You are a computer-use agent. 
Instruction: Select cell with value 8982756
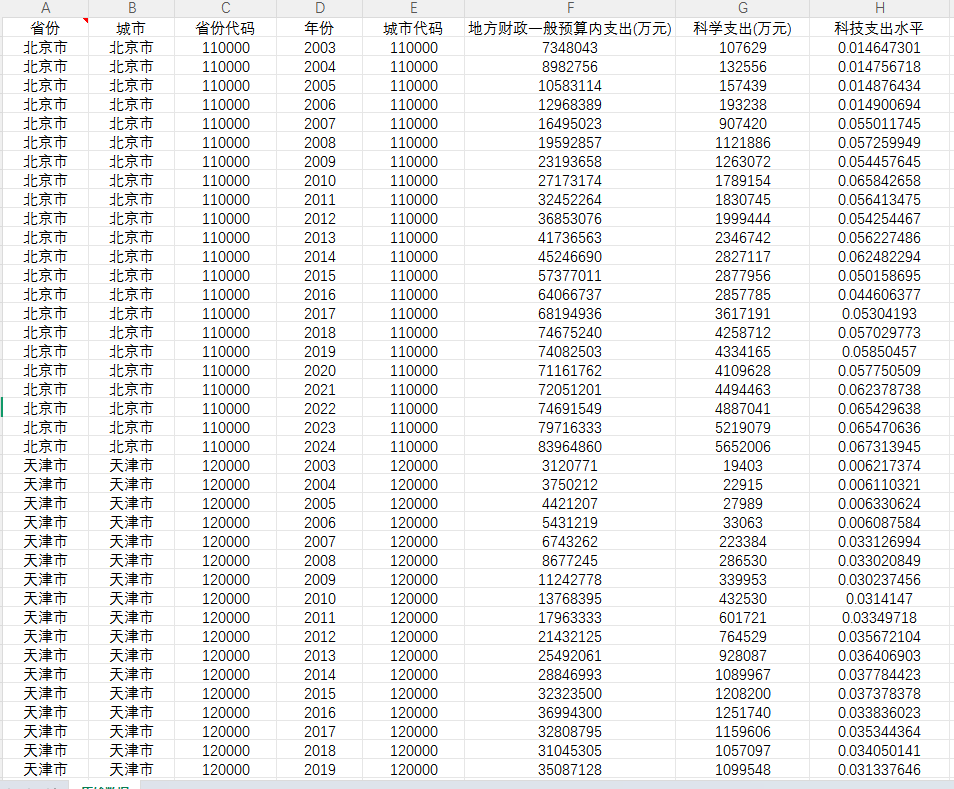tap(570, 66)
